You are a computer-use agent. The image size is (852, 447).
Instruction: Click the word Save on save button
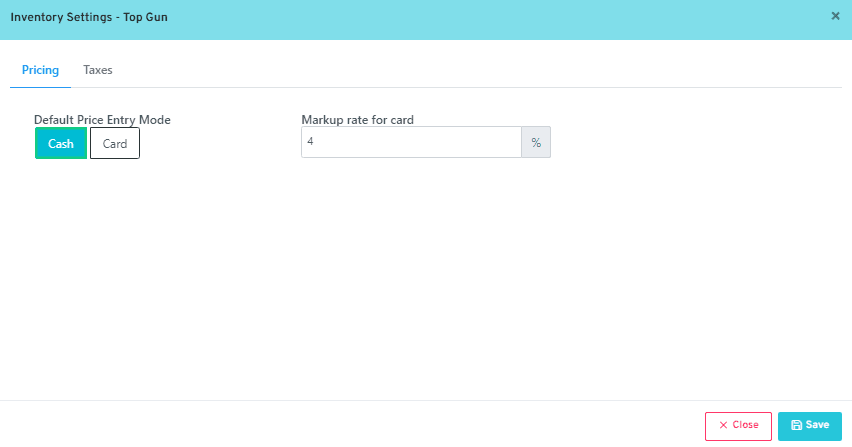(x=817, y=425)
